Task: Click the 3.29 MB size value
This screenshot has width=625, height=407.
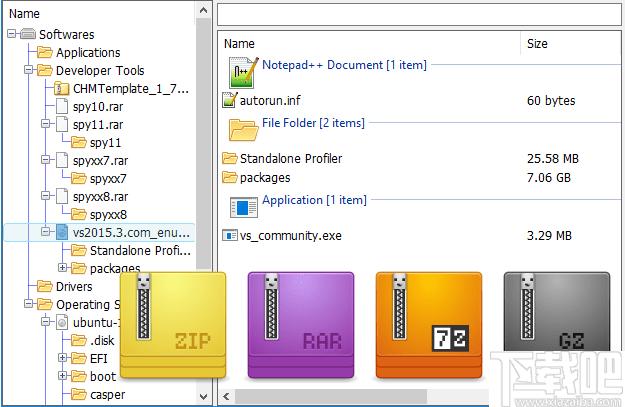Action: [549, 236]
